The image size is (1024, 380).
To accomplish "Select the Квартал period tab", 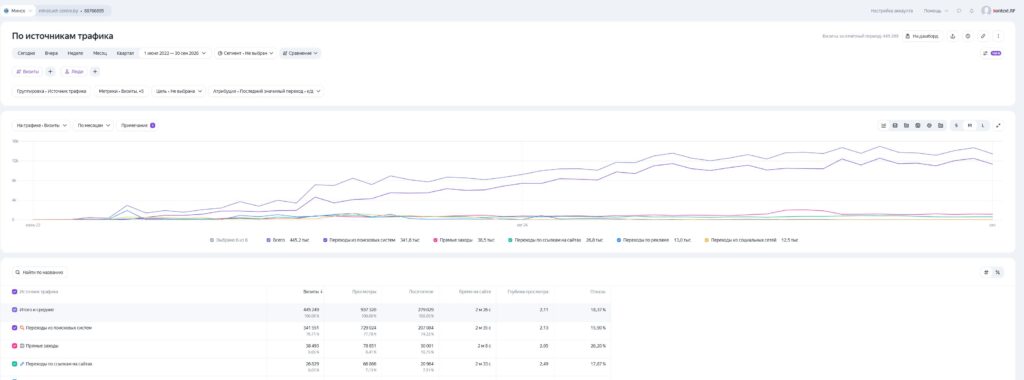I will (x=125, y=54).
